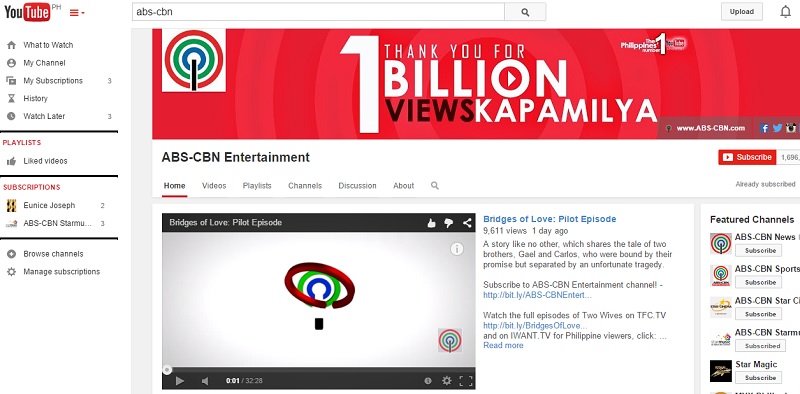Image resolution: width=800 pixels, height=394 pixels.
Task: Click ABS-CBN Sports channel thumbnail
Action: [721, 276]
